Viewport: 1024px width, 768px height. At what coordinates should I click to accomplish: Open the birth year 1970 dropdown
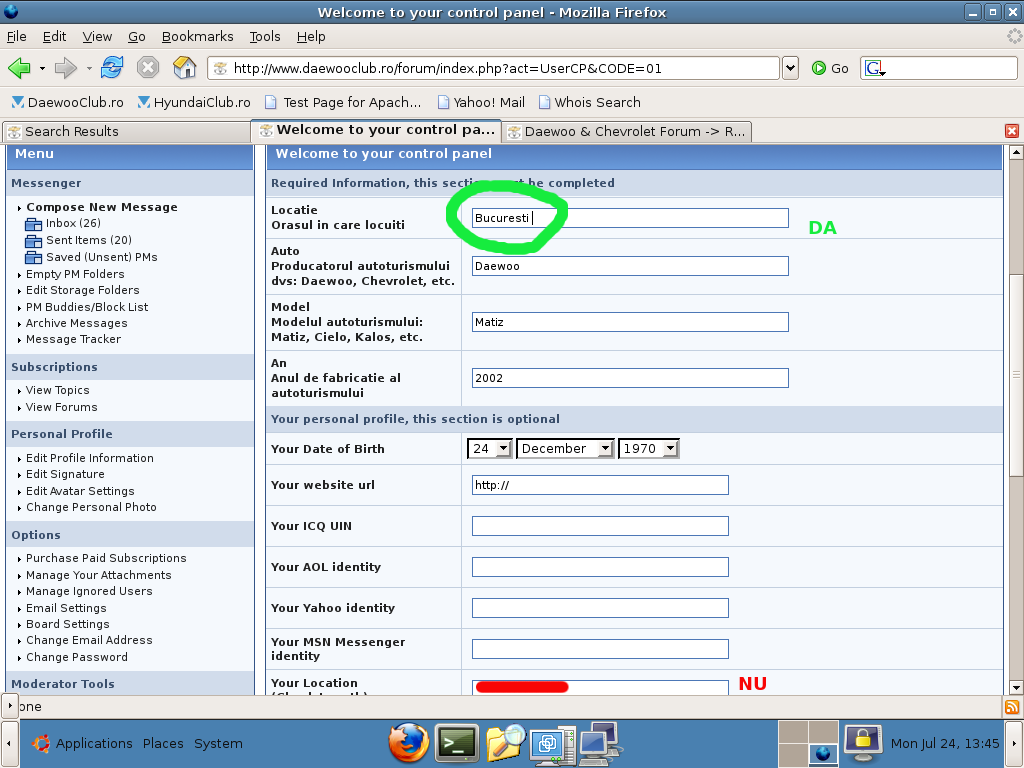(x=648, y=449)
